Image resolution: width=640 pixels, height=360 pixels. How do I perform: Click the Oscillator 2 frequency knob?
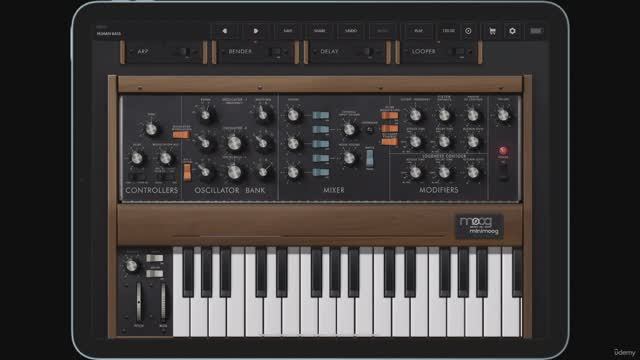click(x=234, y=143)
